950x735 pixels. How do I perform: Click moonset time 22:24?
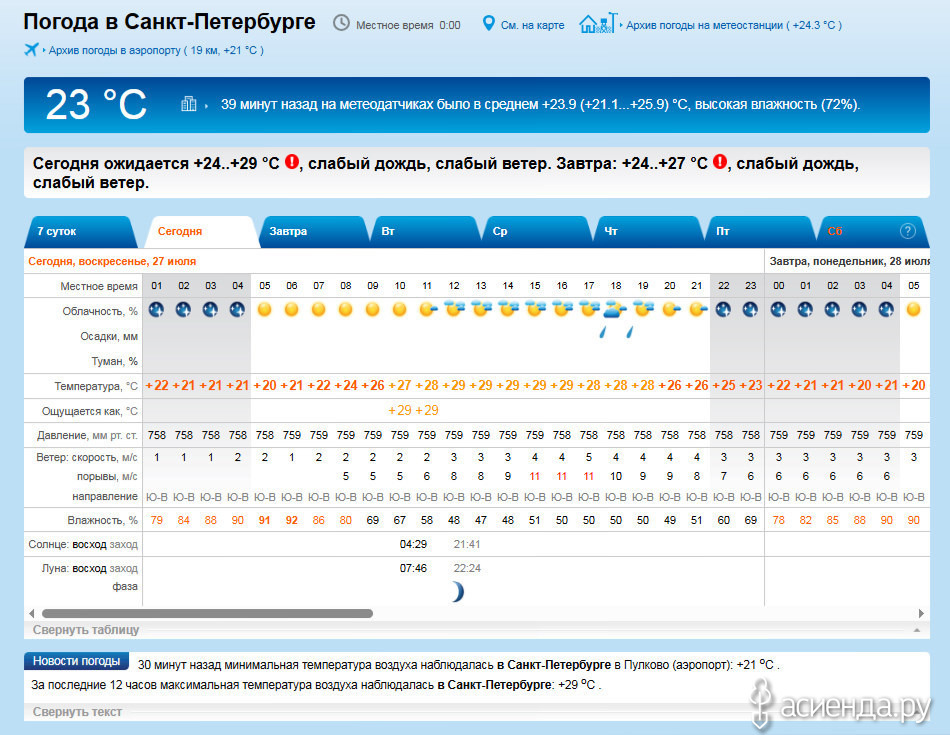coord(467,568)
